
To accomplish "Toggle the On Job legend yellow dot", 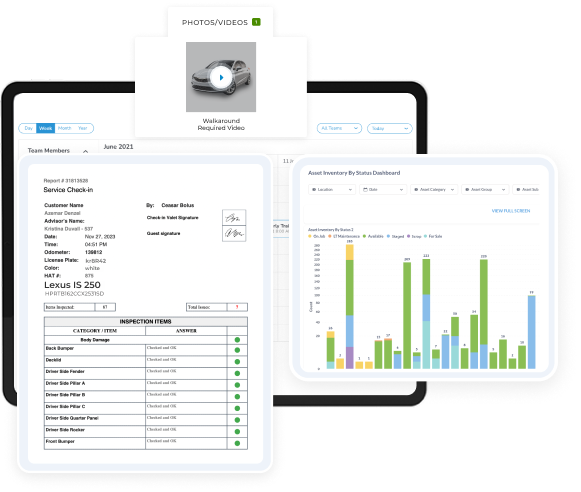I will [310, 236].
